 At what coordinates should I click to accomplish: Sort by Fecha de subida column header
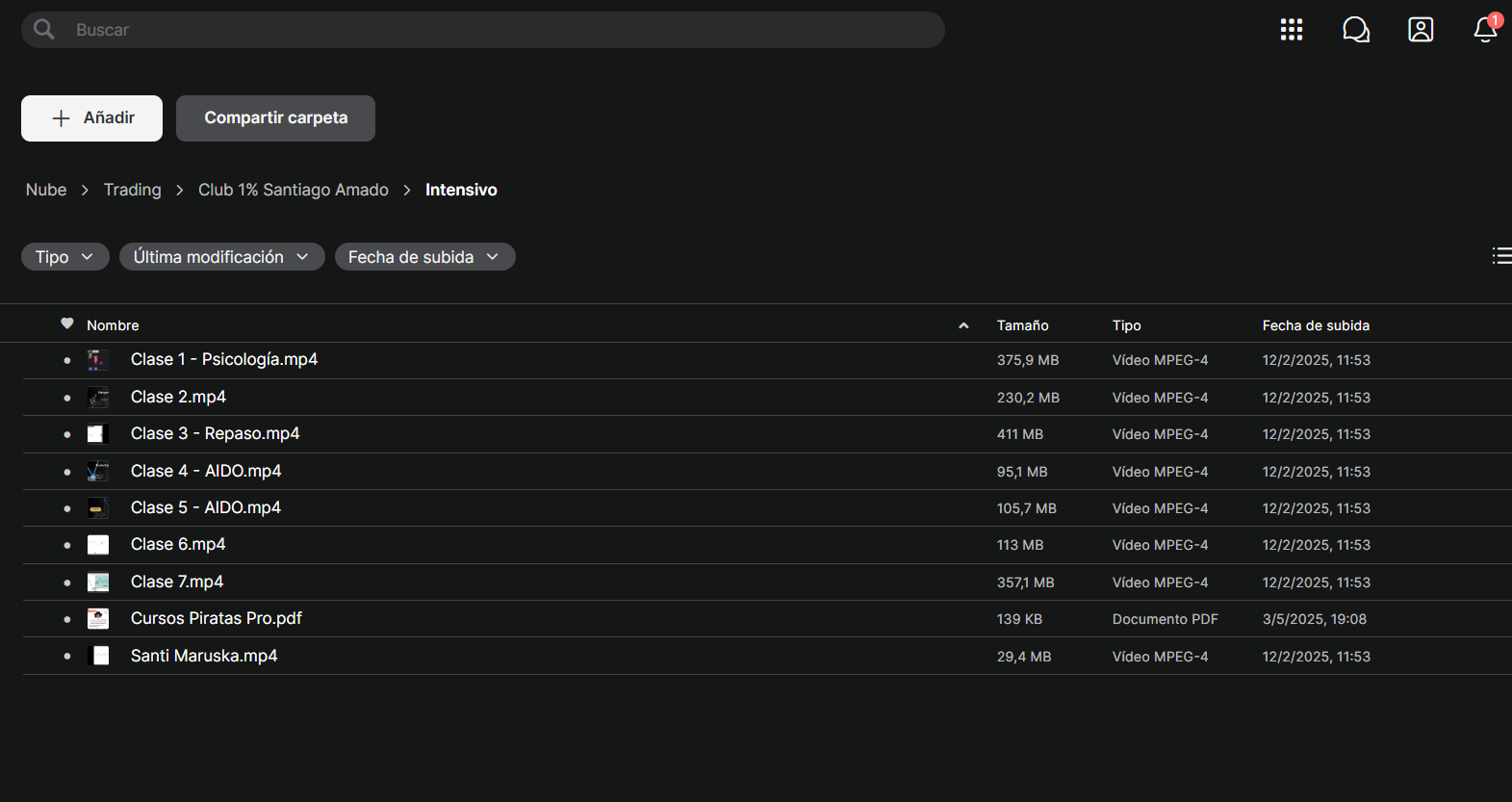point(1316,325)
